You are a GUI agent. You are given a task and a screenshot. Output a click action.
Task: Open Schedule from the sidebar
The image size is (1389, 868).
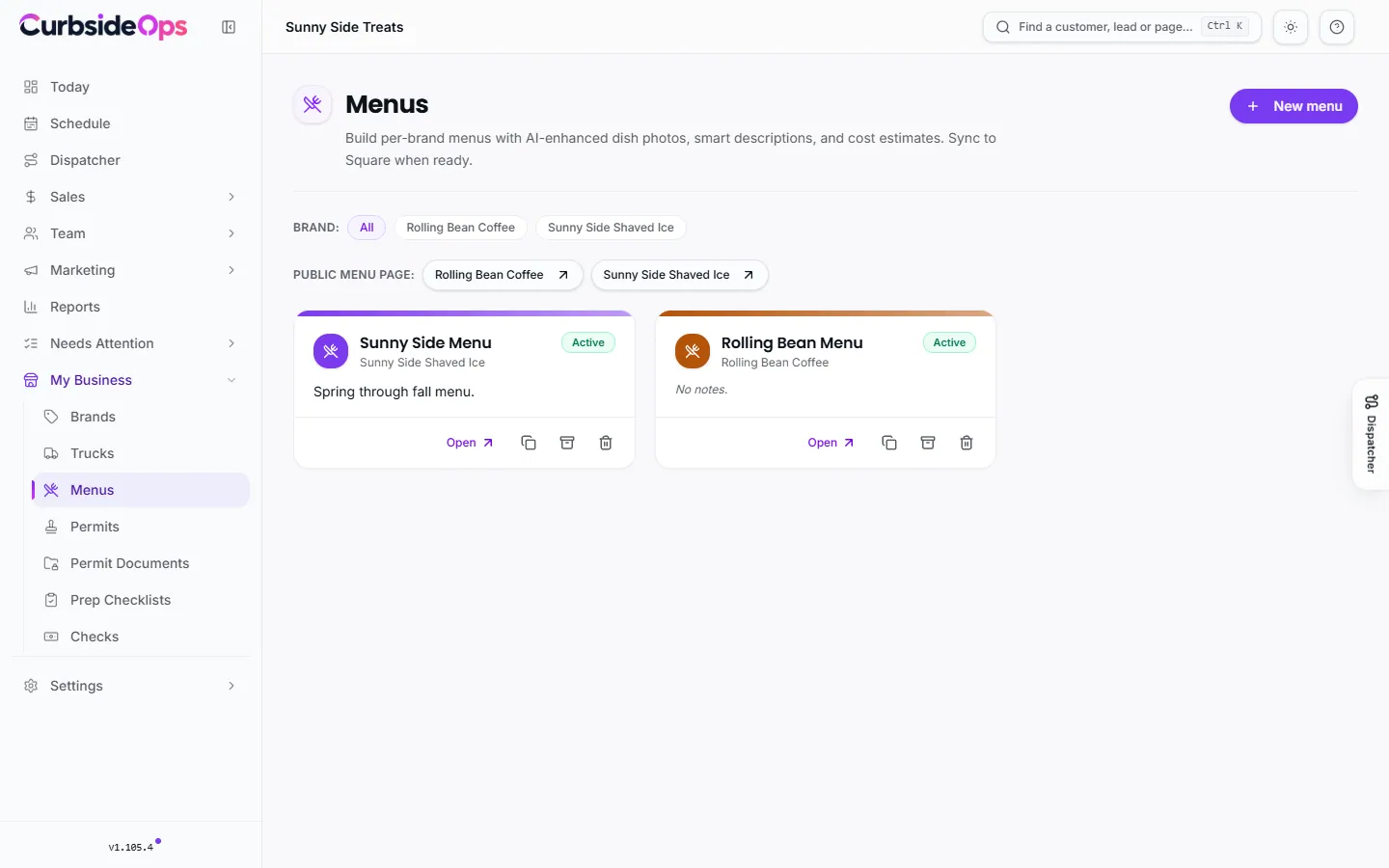click(130, 123)
